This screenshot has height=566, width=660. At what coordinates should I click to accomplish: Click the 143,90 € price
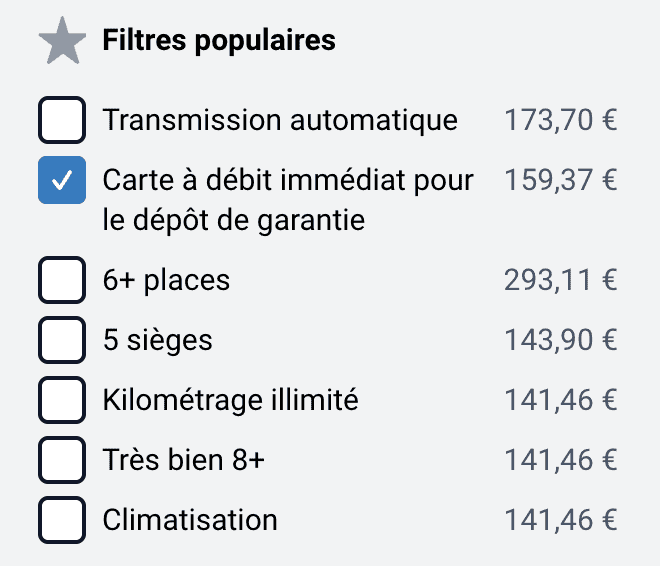tap(560, 340)
